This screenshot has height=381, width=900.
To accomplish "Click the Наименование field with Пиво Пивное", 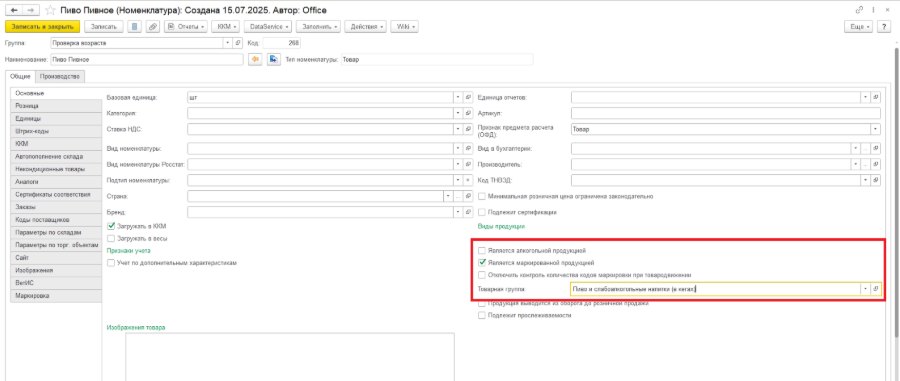I will click(x=146, y=59).
